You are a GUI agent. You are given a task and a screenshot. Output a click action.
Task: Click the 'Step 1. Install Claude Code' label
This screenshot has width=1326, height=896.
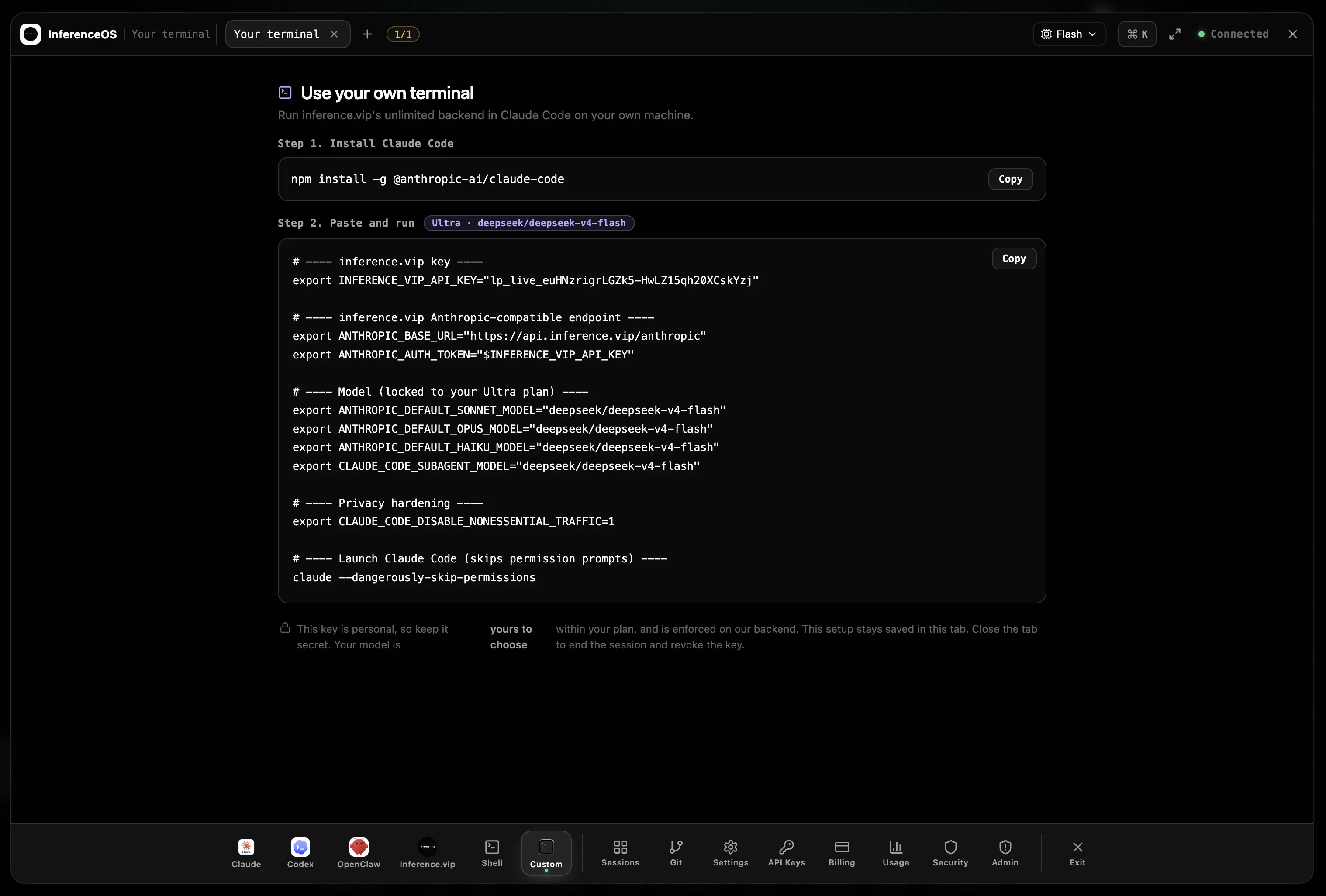pyautogui.click(x=365, y=144)
